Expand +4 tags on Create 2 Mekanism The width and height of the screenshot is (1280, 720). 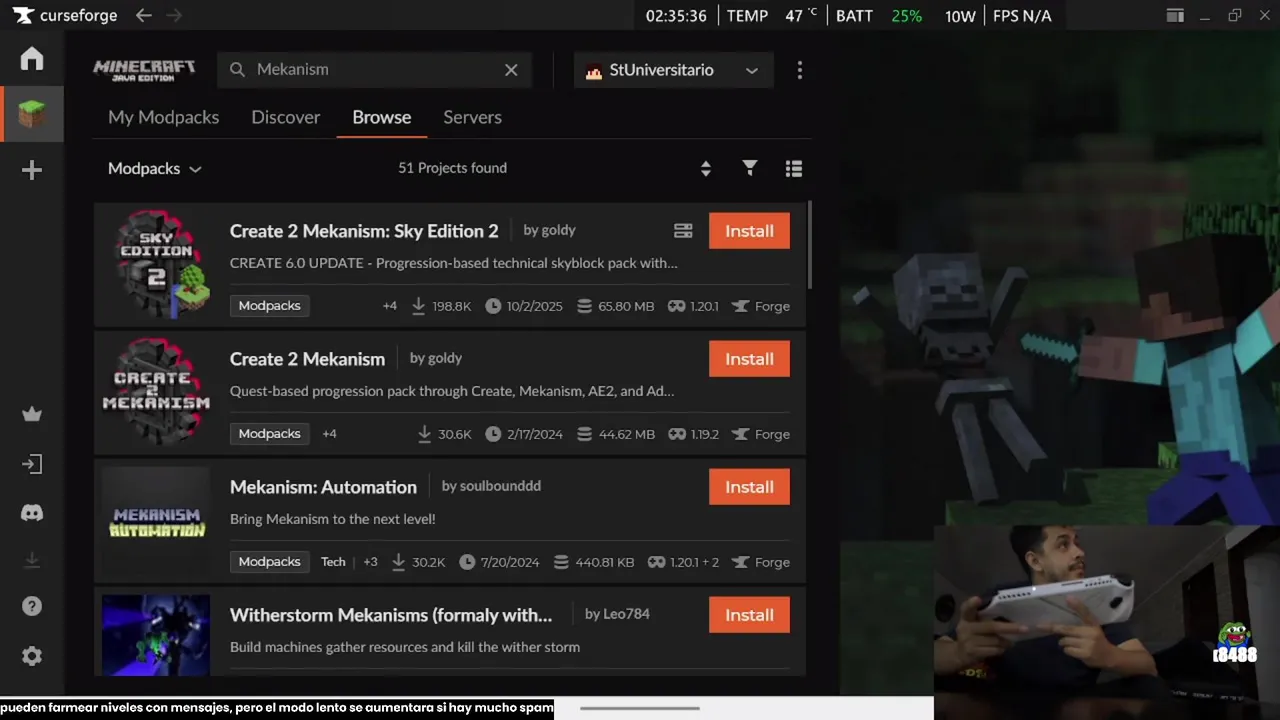(x=329, y=434)
